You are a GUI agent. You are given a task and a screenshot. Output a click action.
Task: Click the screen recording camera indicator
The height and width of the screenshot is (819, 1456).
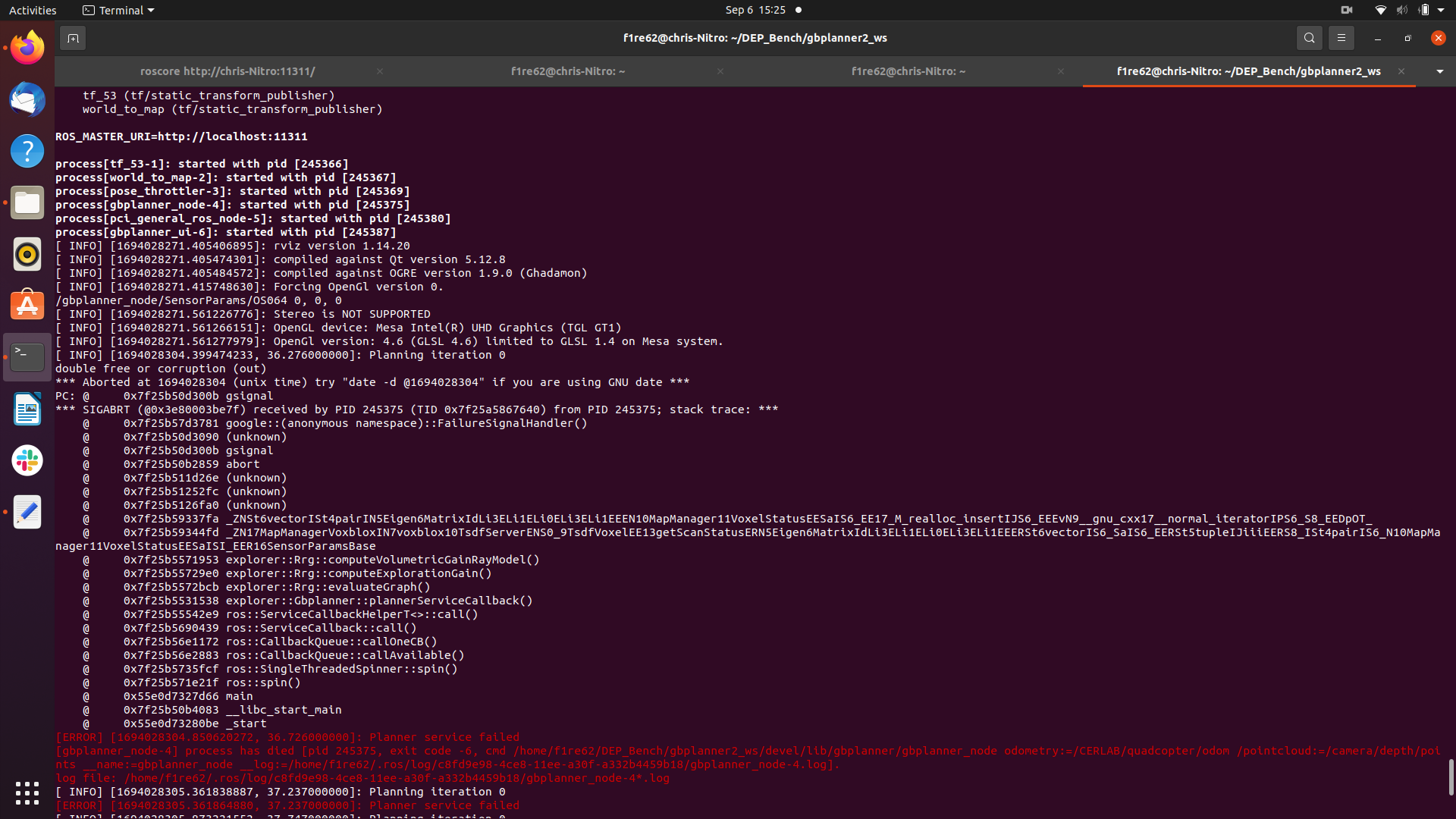pyautogui.click(x=1347, y=10)
